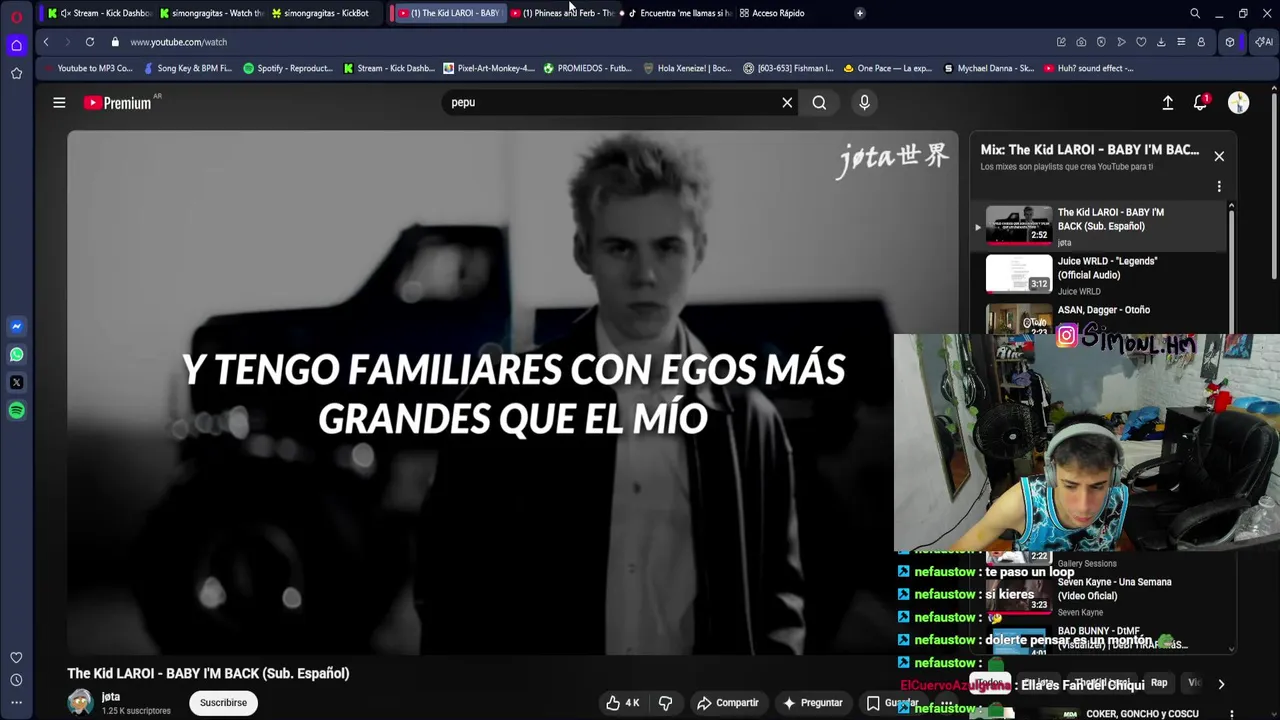Open WhatsApp in Opera sidebar
This screenshot has height=720, width=1280.
click(16, 354)
